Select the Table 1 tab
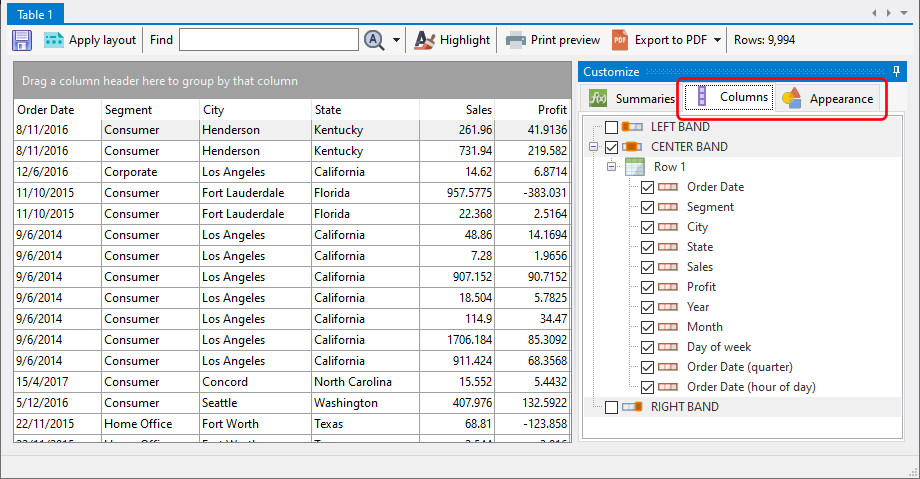 [x=33, y=13]
